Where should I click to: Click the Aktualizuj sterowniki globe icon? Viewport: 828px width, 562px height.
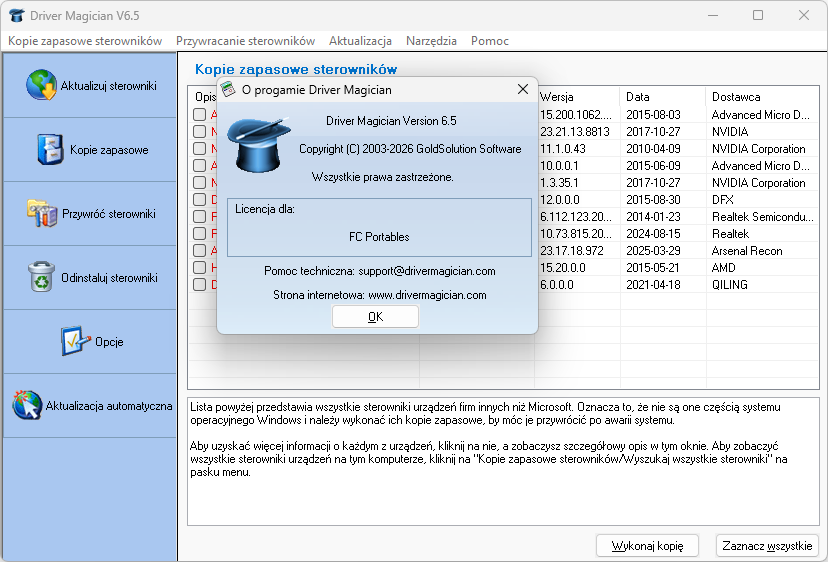42,85
